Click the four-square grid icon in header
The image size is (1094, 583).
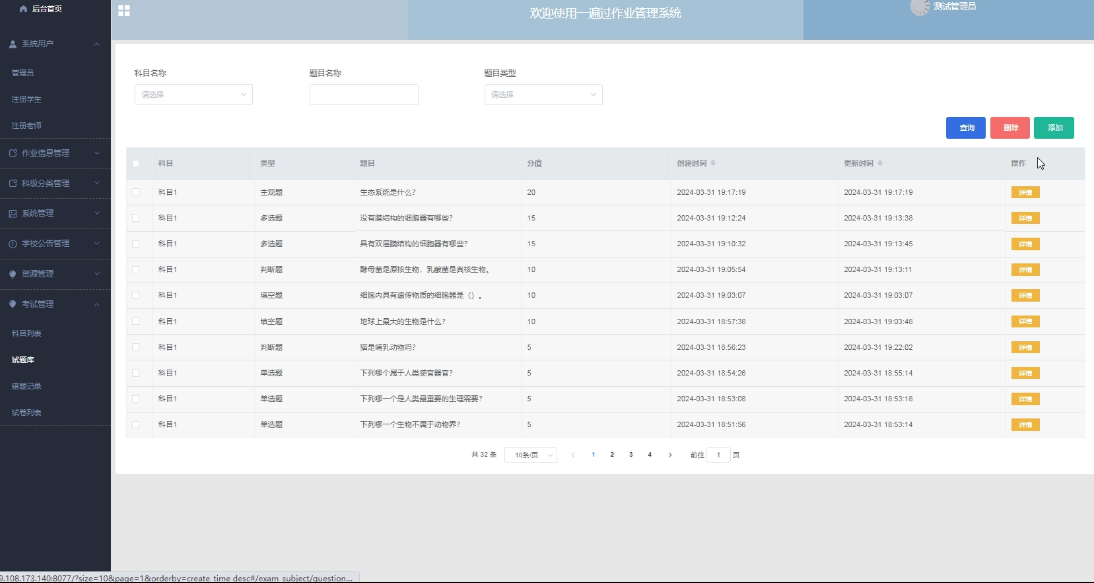123,10
